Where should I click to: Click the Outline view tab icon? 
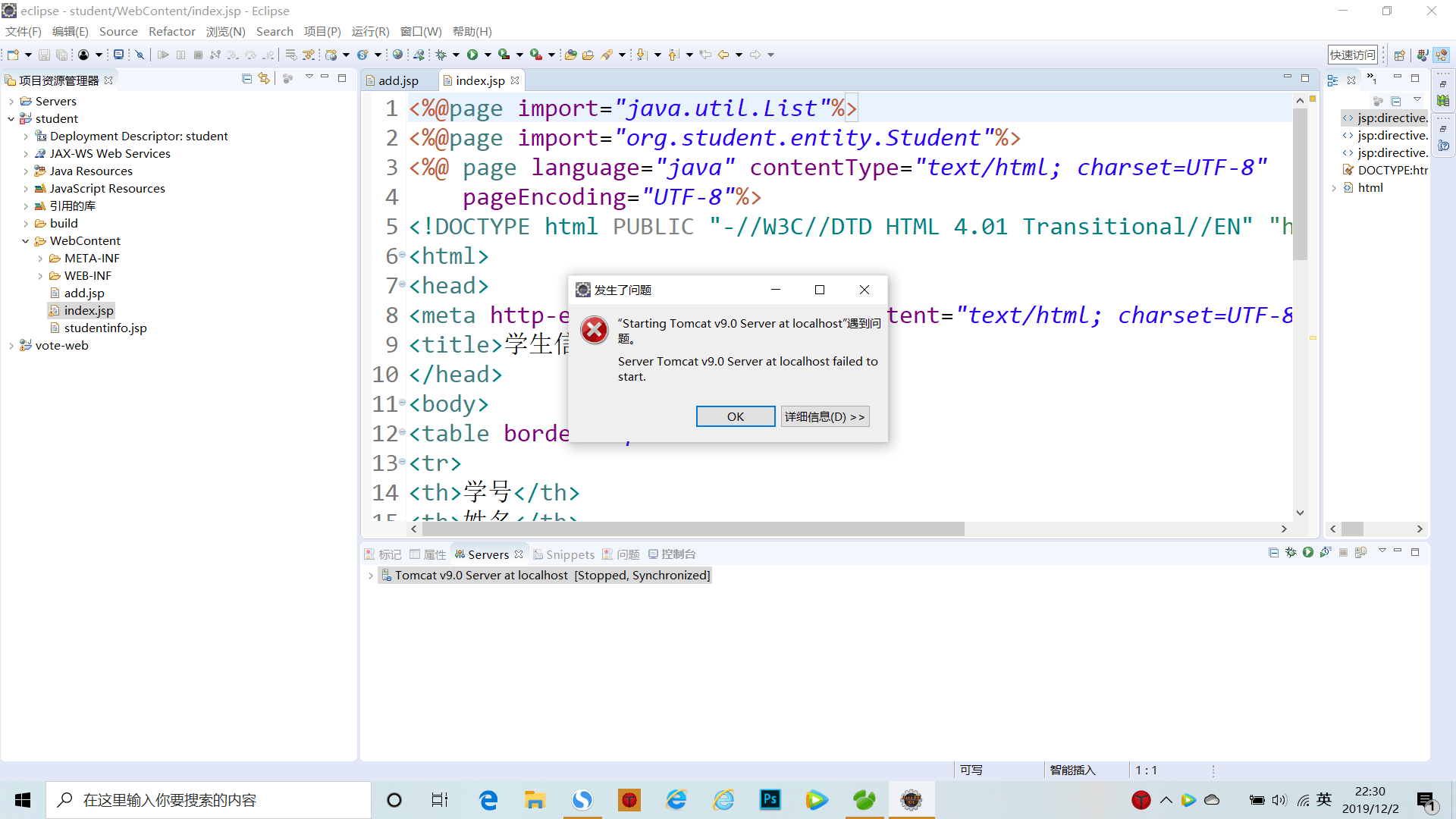1332,80
